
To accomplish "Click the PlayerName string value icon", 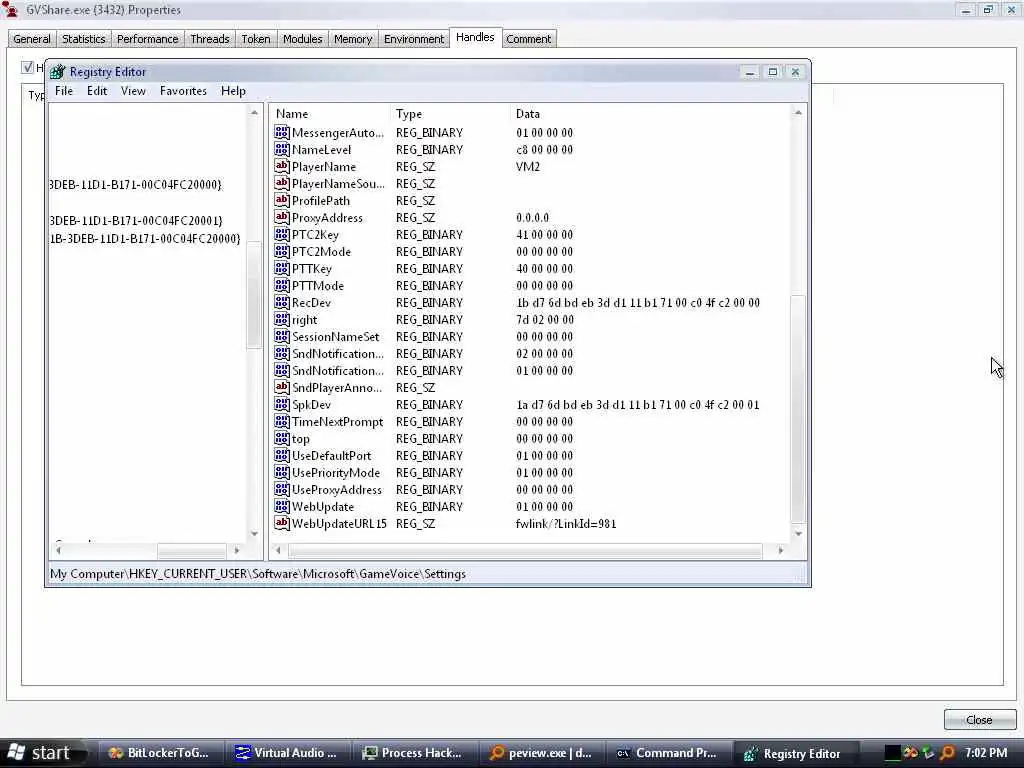I will (x=281, y=167).
